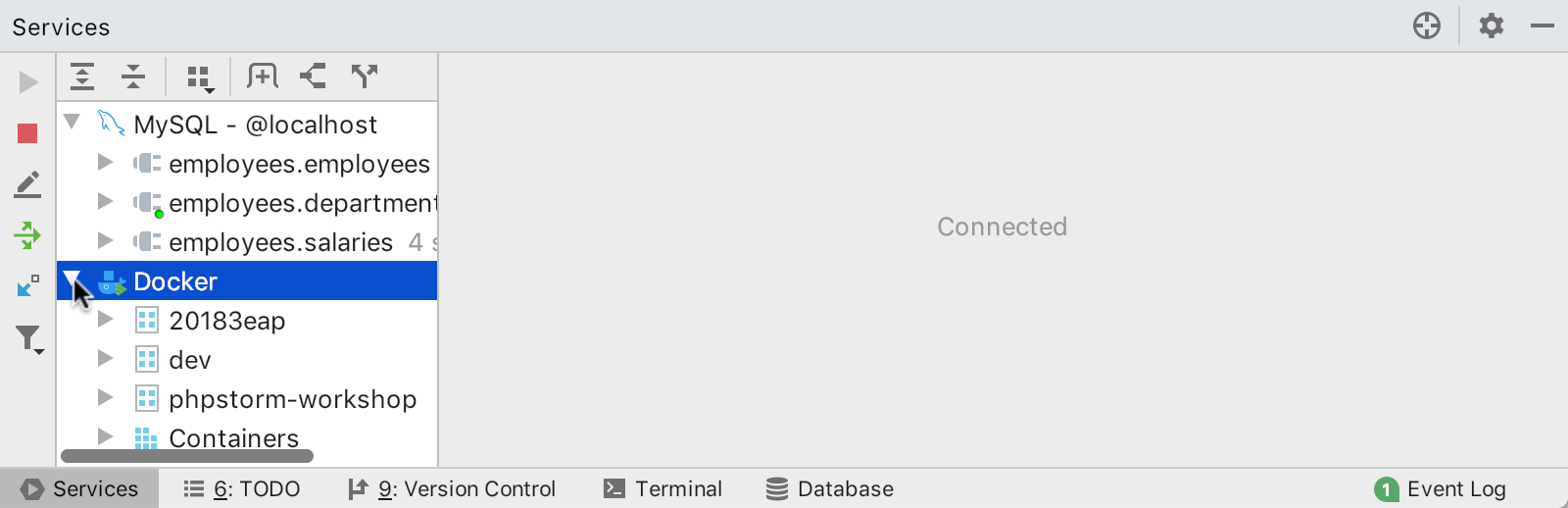The width and height of the screenshot is (1568, 508).
Task: Switch to the Terminal tool window tab
Action: [663, 488]
